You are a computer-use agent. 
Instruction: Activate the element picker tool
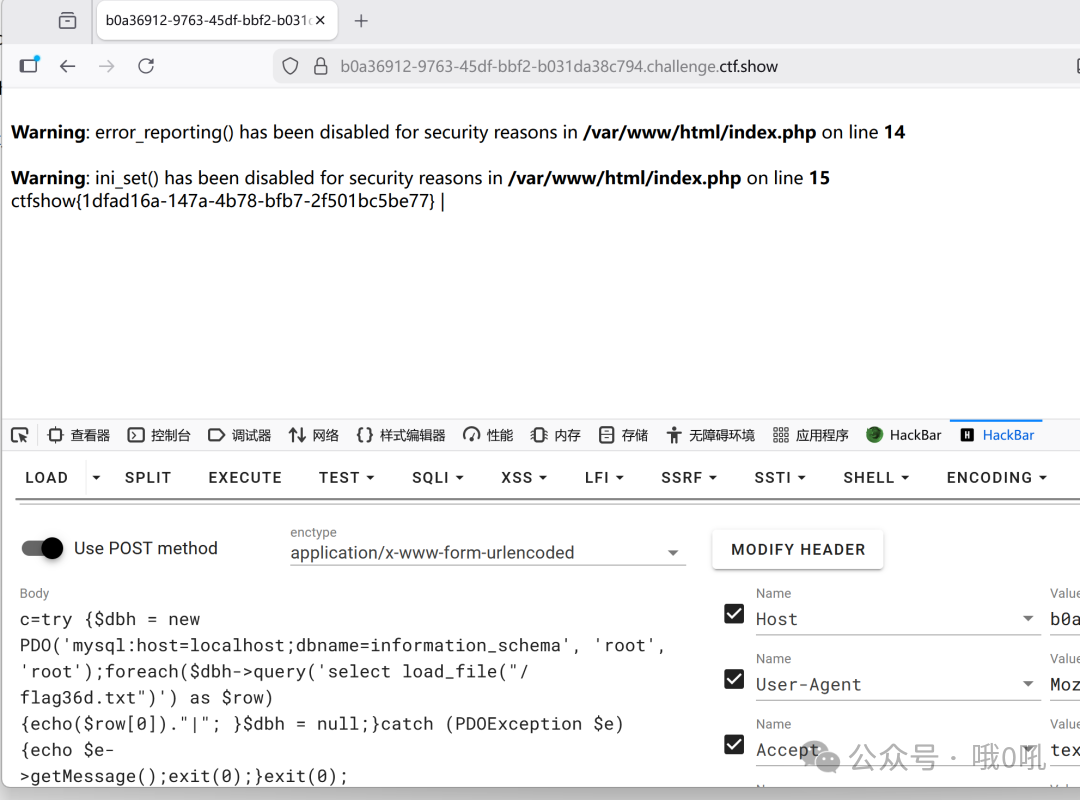[x=20, y=435]
